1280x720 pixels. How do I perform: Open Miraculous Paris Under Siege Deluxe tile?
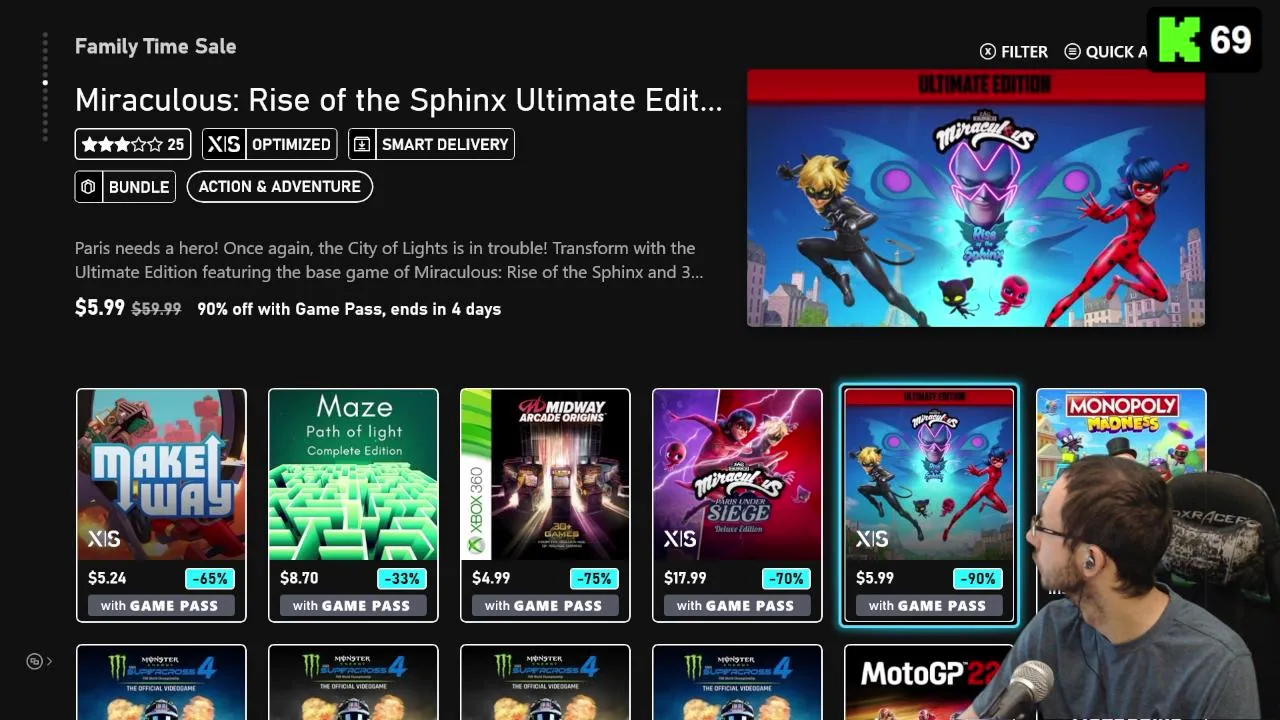(x=737, y=505)
